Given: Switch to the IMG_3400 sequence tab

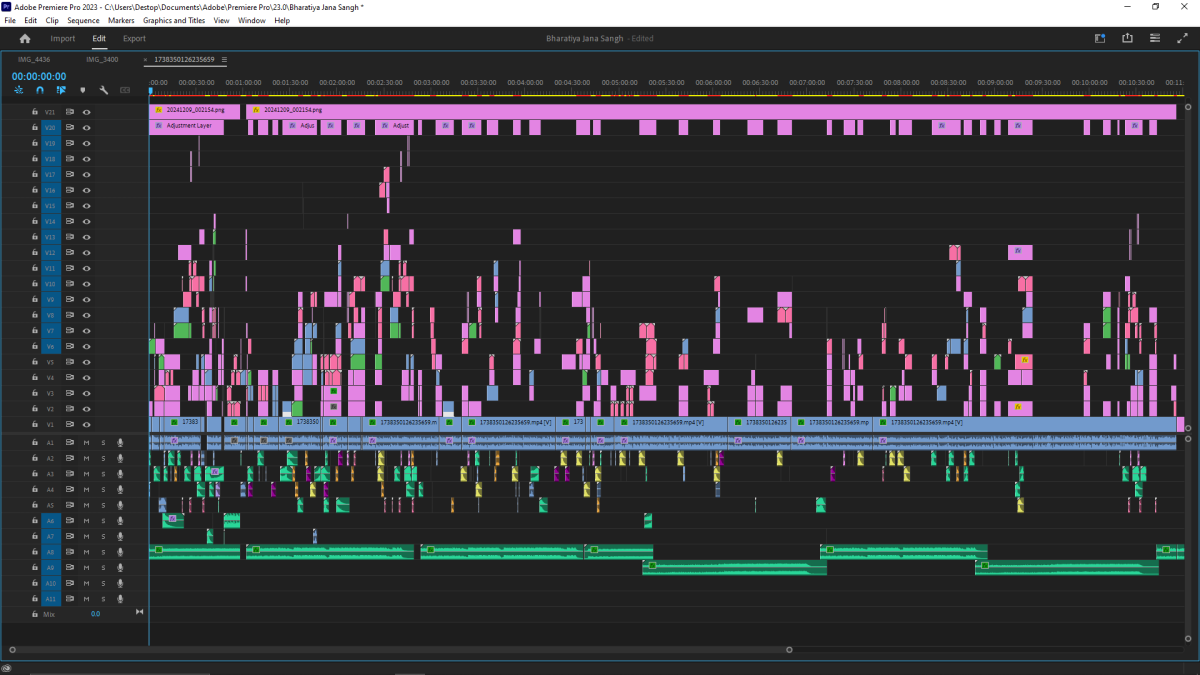Looking at the screenshot, I should [102, 60].
